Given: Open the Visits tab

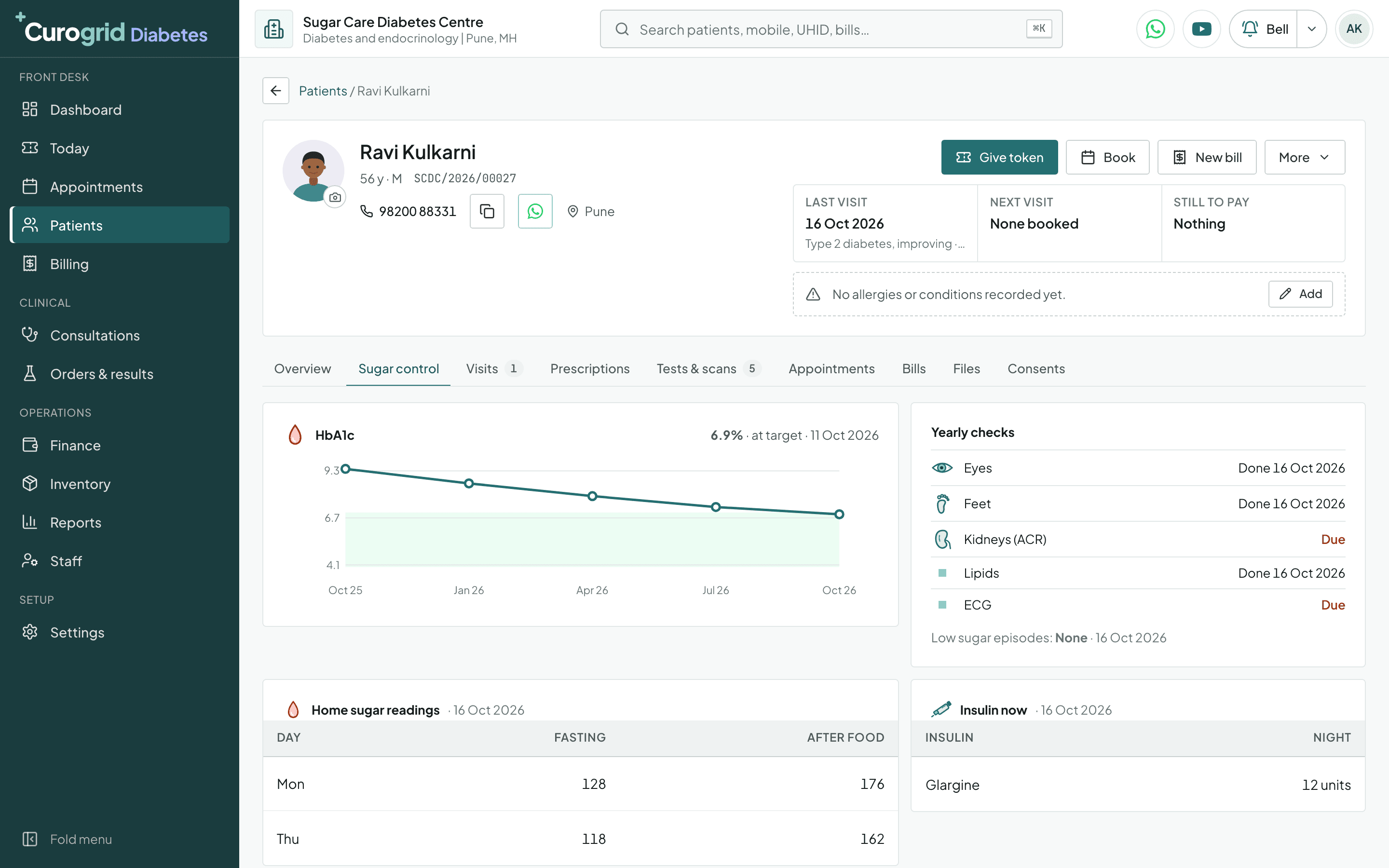Looking at the screenshot, I should click(494, 368).
